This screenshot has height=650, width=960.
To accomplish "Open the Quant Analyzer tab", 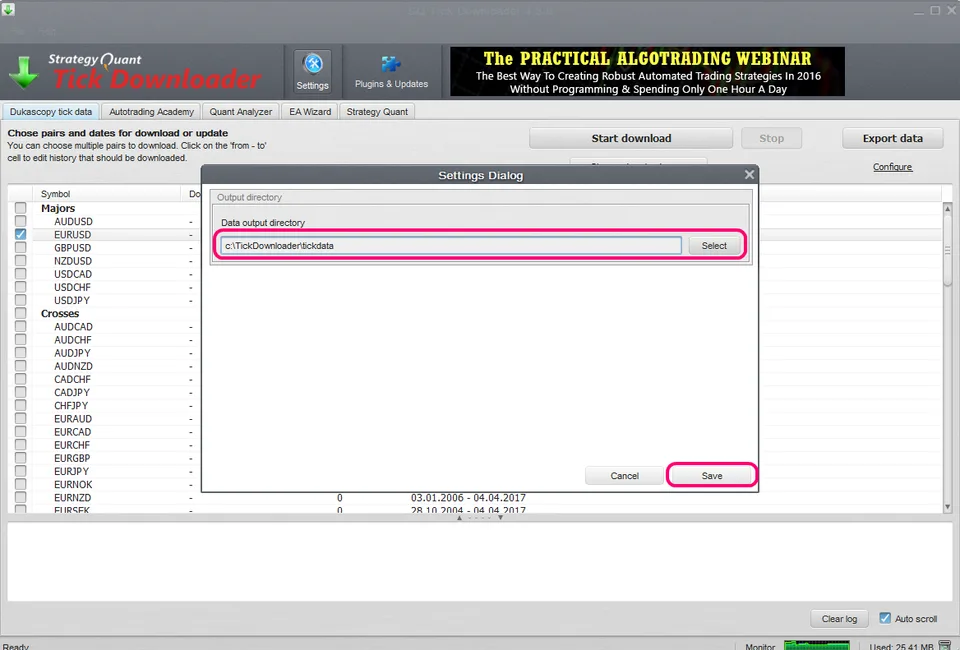I will [241, 111].
